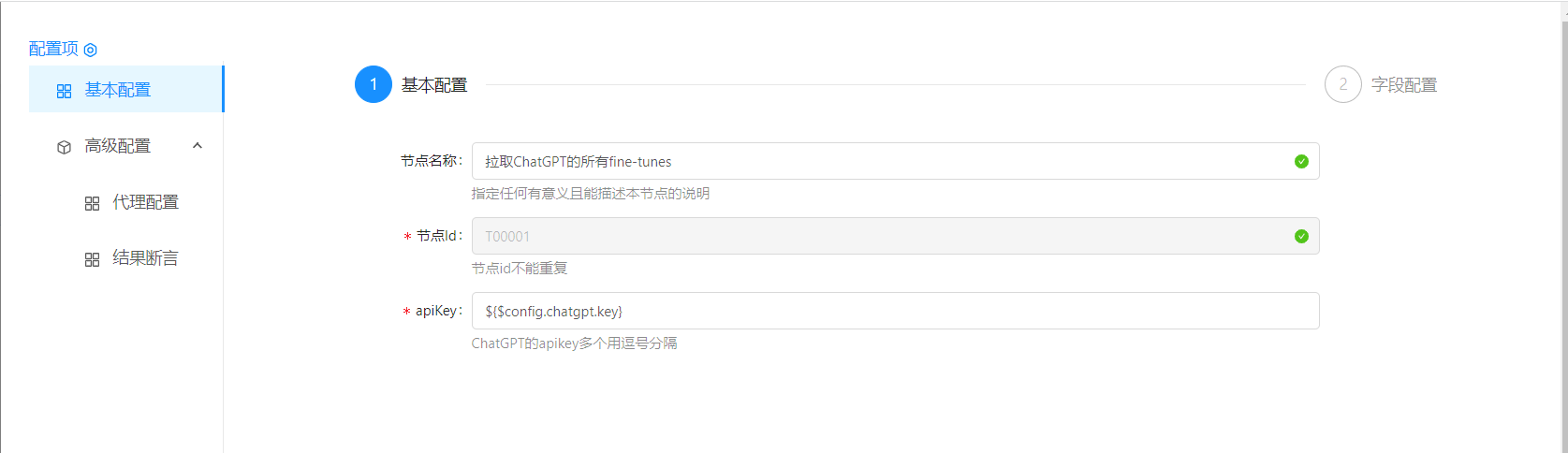Select the step 1 circle
This screenshot has width=1568, height=453.
374,85
